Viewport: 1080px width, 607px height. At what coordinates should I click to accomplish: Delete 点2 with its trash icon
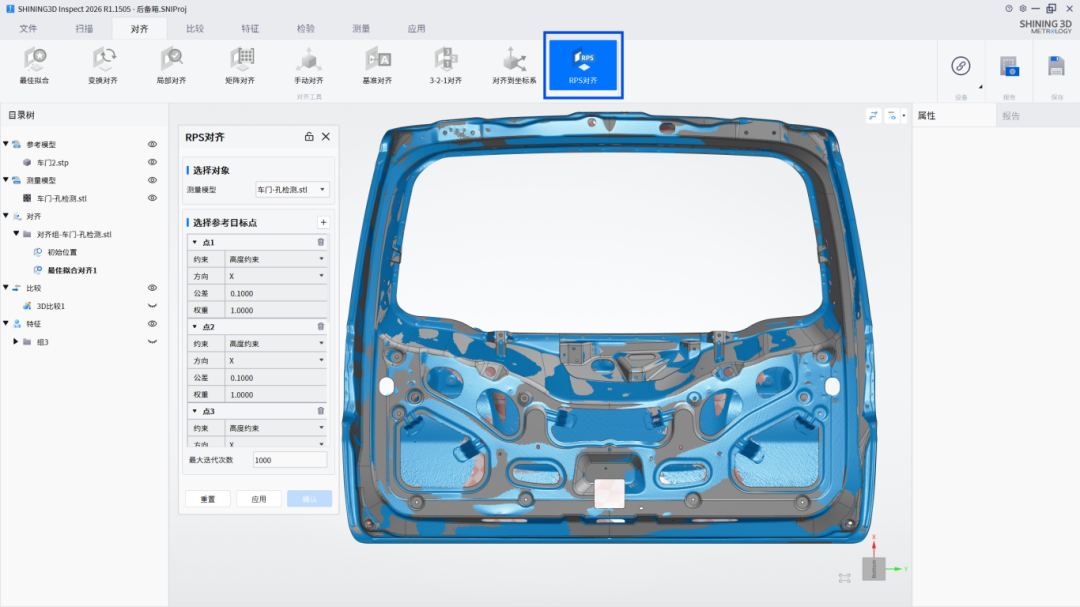[320, 327]
